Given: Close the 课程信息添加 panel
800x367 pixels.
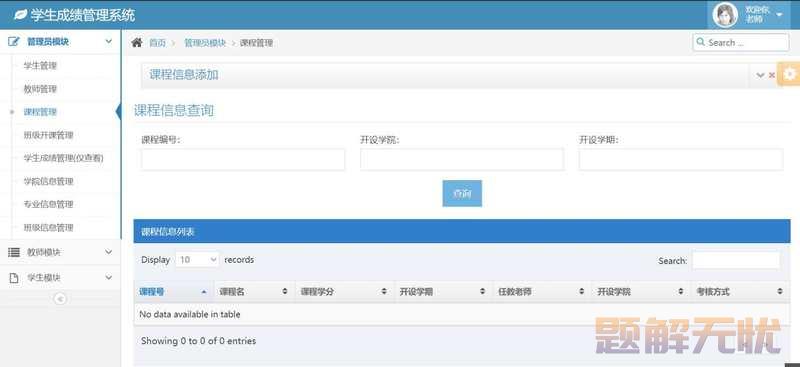Looking at the screenshot, I should tap(772, 75).
